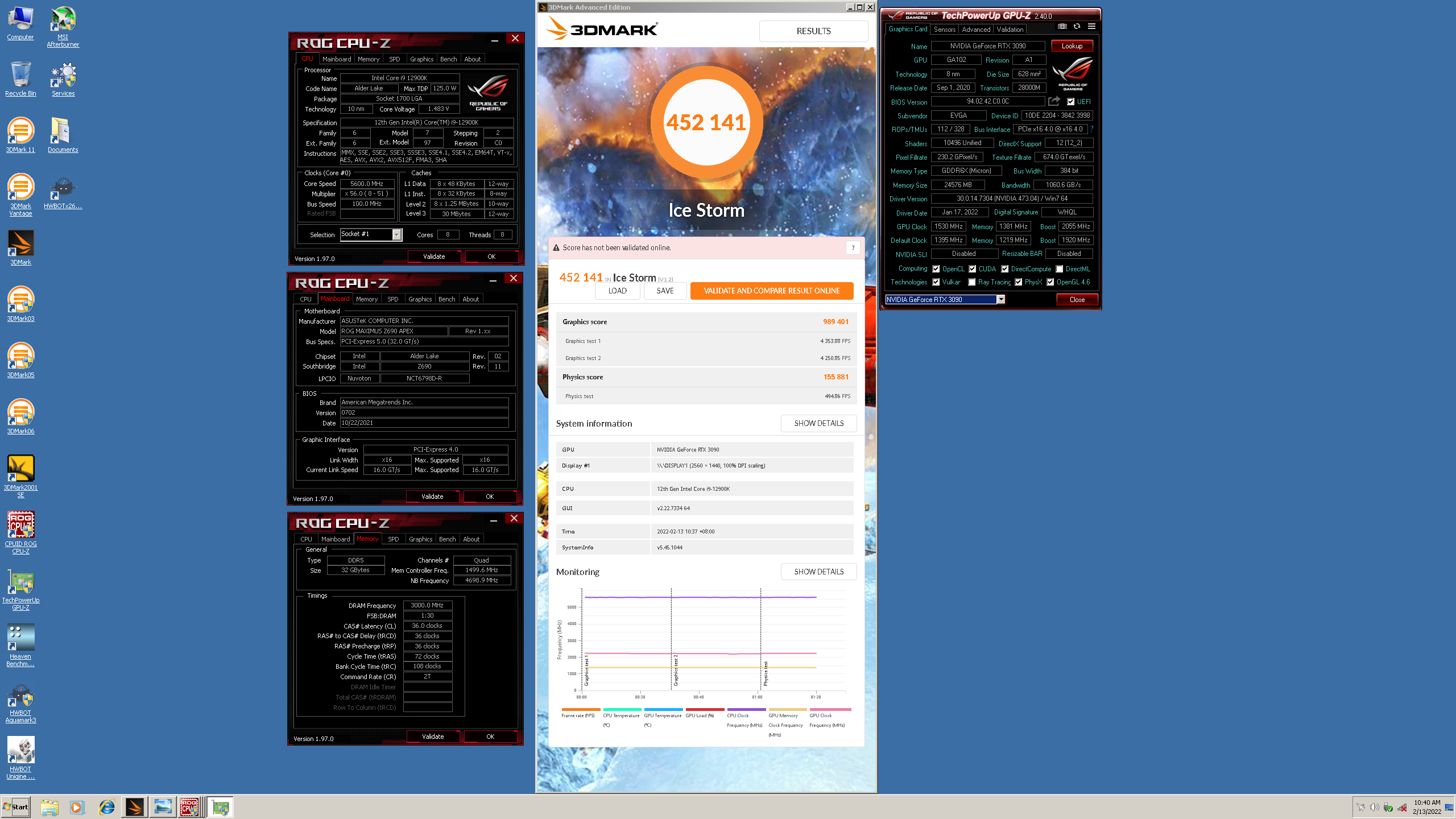Open Windows Media Player from taskbar
Viewport: 1456px width, 819px height.
pyautogui.click(x=77, y=806)
